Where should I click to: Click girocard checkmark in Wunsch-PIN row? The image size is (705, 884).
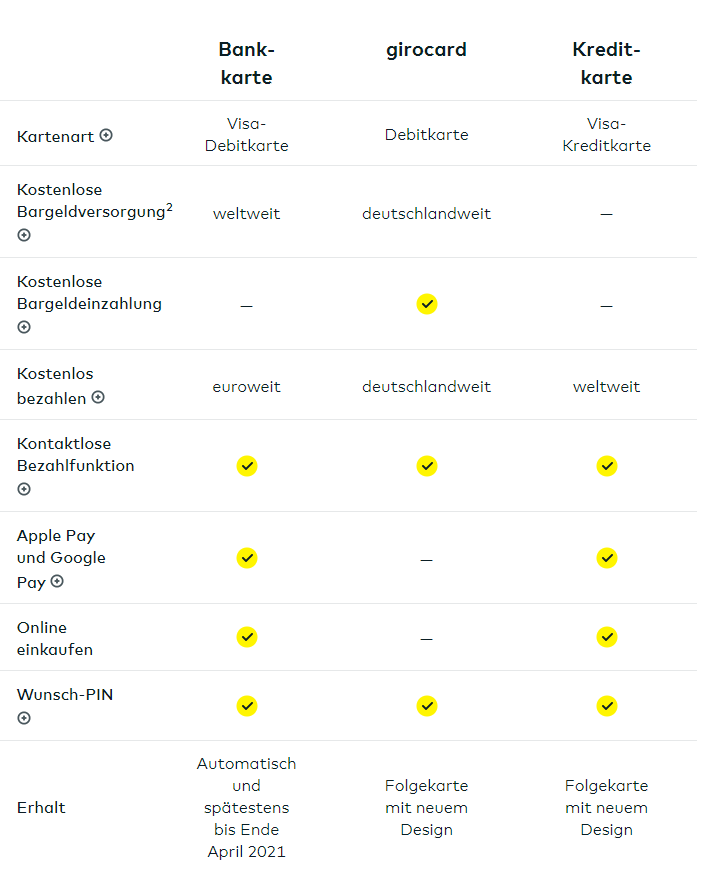point(427,706)
